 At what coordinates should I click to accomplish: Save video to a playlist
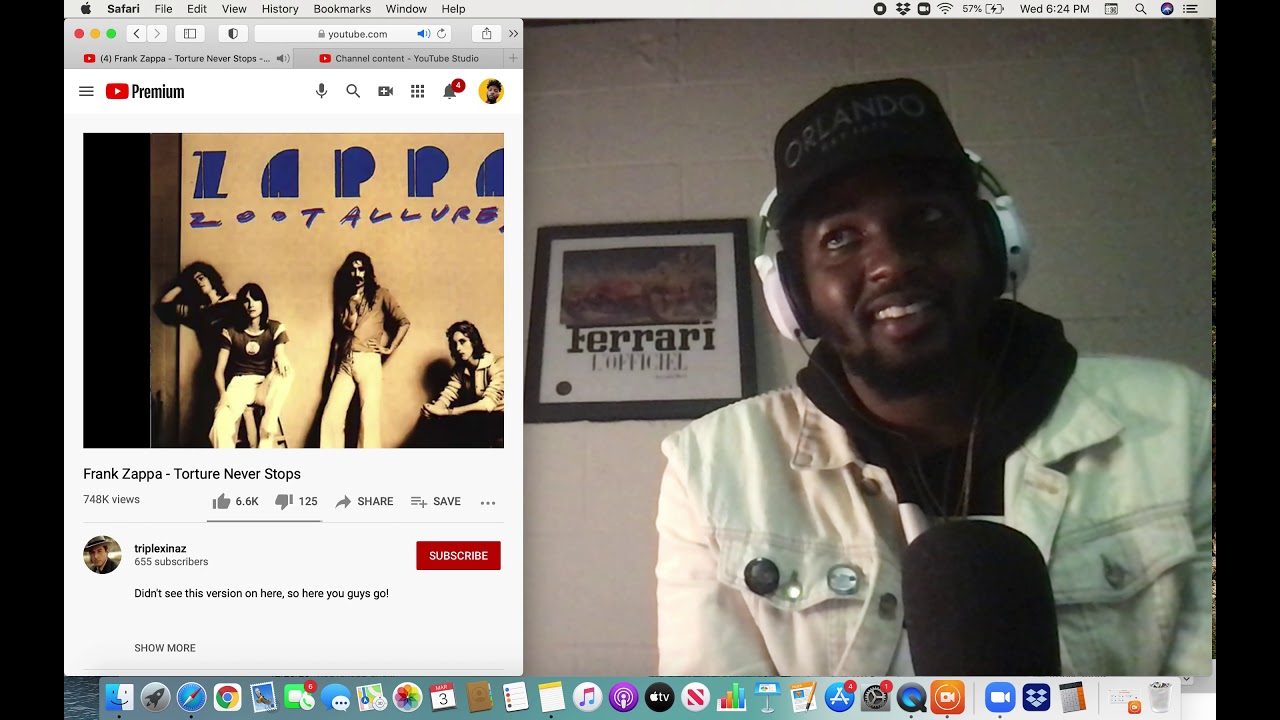click(x=436, y=501)
